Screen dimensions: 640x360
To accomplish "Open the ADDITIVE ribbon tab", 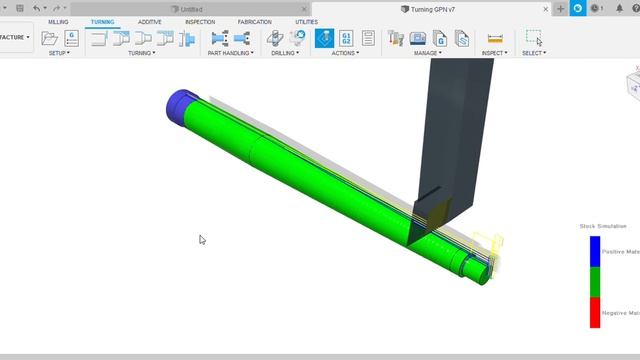I will pyautogui.click(x=149, y=22).
